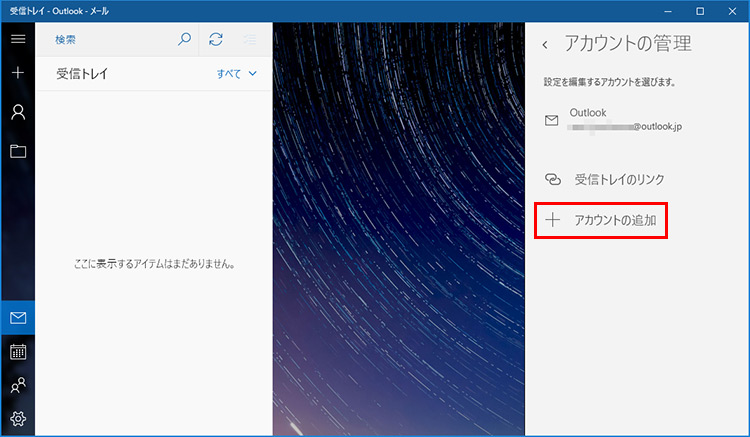The width and height of the screenshot is (750, 437).
Task: Sync the inbox with refresh icon
Action: click(216, 39)
